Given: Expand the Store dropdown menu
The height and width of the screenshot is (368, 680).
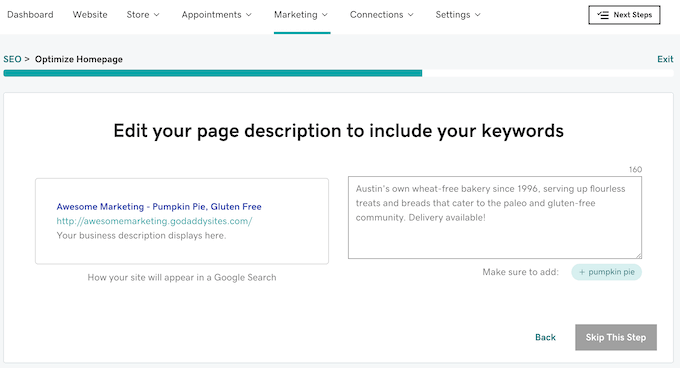Looking at the screenshot, I should (143, 15).
